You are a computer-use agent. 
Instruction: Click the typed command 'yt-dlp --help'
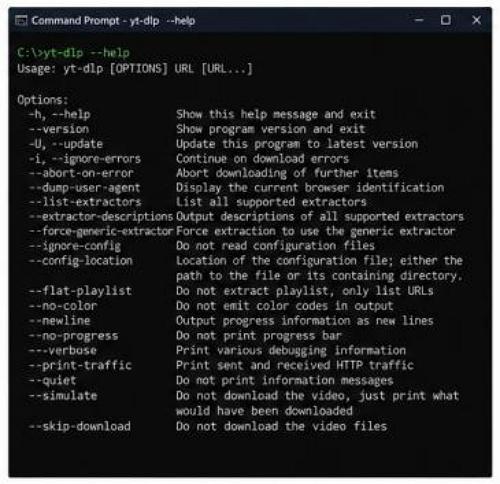coord(87,53)
